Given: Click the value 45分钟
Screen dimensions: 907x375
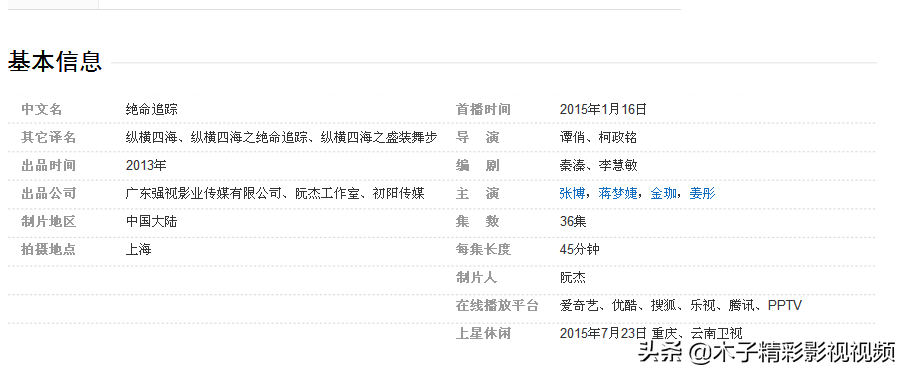Looking at the screenshot, I should point(579,249).
